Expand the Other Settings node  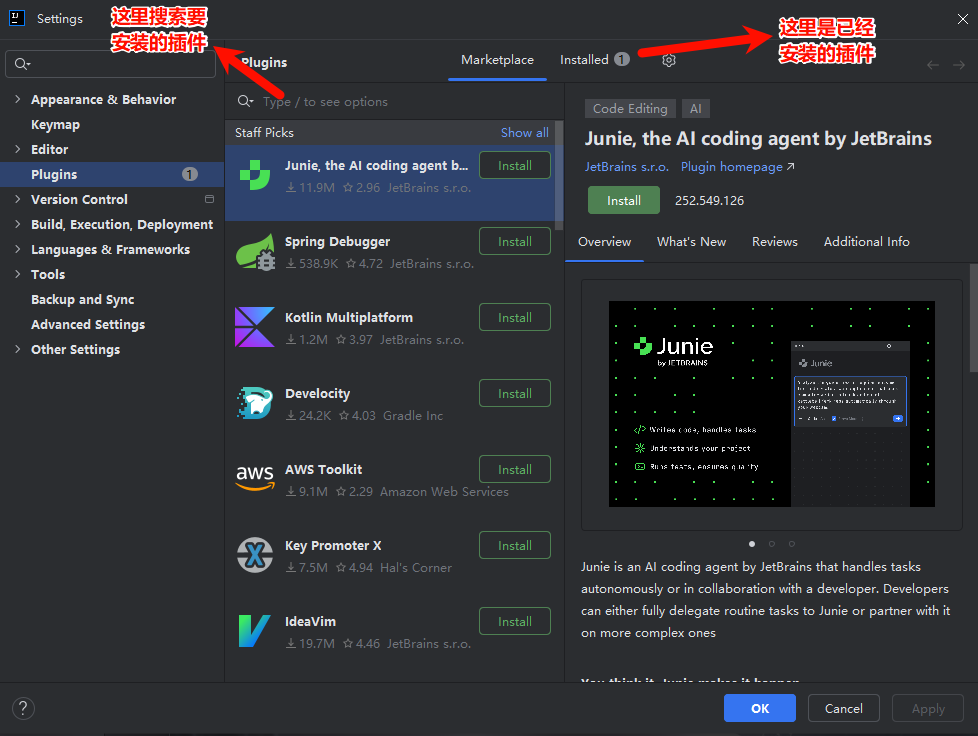click(17, 349)
